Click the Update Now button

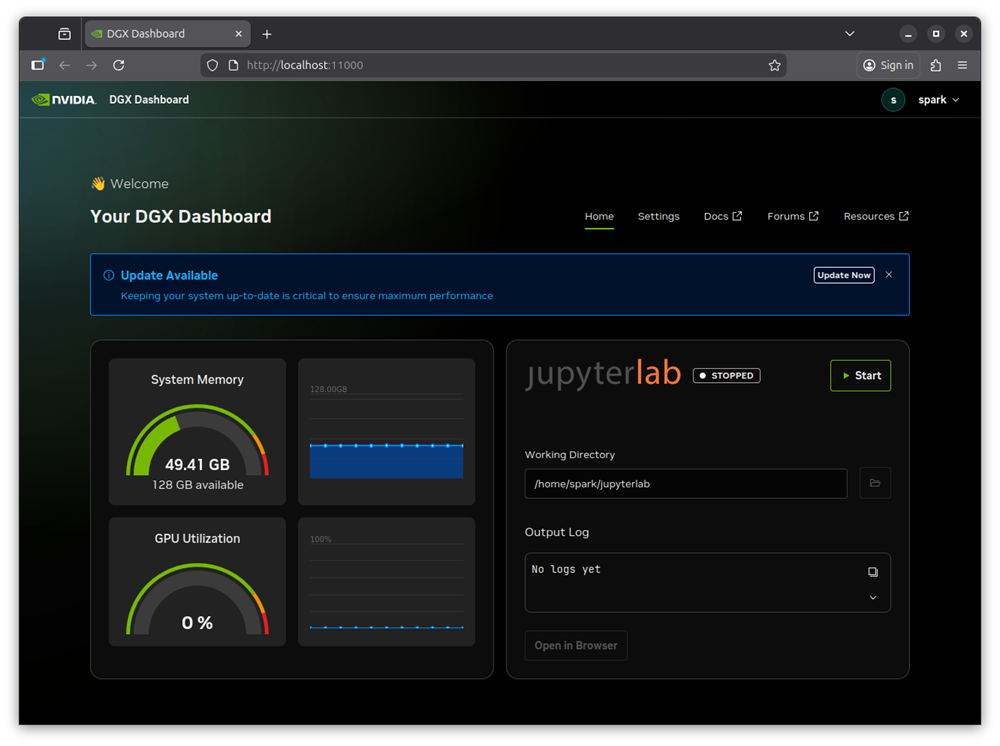(x=843, y=275)
